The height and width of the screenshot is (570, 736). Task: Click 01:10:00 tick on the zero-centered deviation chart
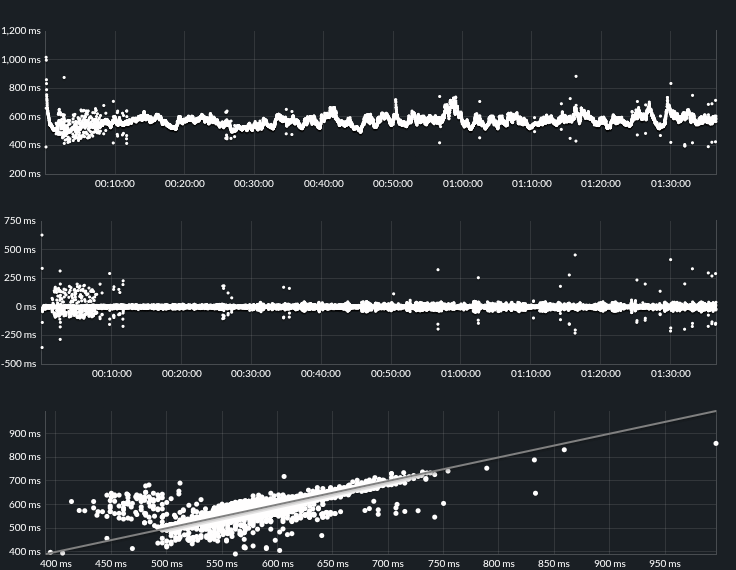530,374
